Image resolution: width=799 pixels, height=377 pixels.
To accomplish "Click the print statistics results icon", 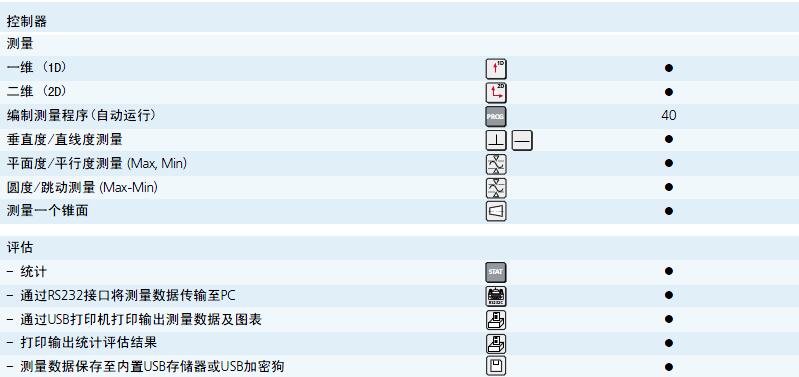I will pos(496,344).
